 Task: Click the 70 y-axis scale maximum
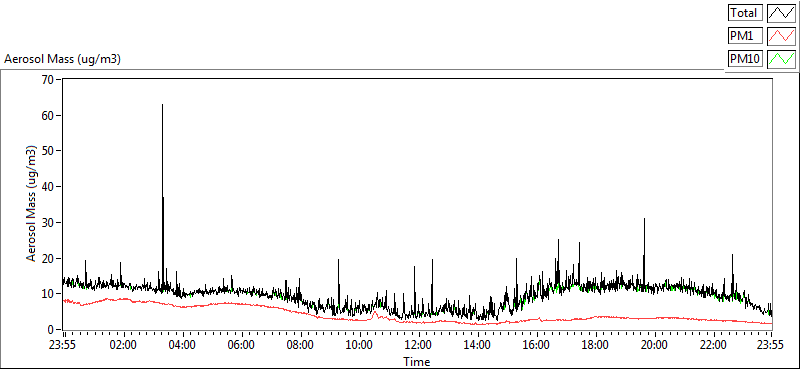(48, 79)
